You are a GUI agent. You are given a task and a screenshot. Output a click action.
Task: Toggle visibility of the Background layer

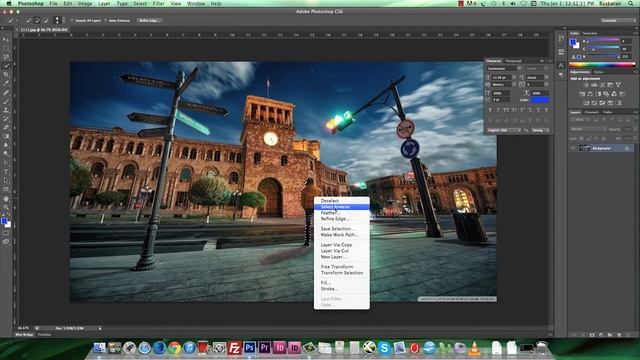click(x=573, y=148)
